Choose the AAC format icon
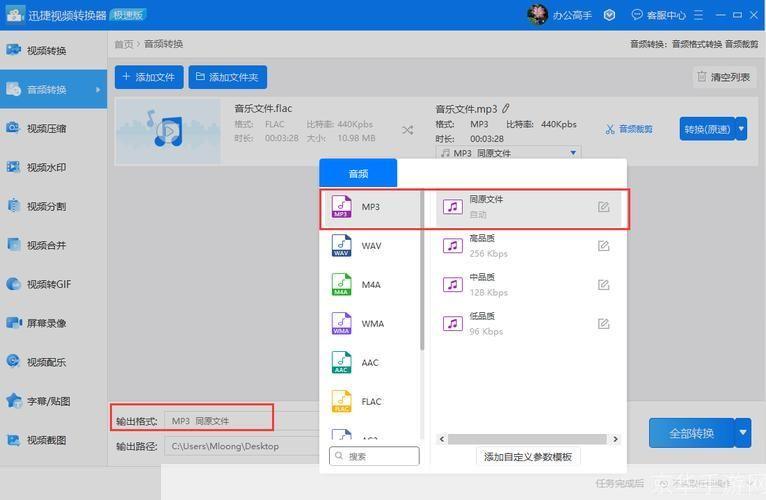 (341, 362)
